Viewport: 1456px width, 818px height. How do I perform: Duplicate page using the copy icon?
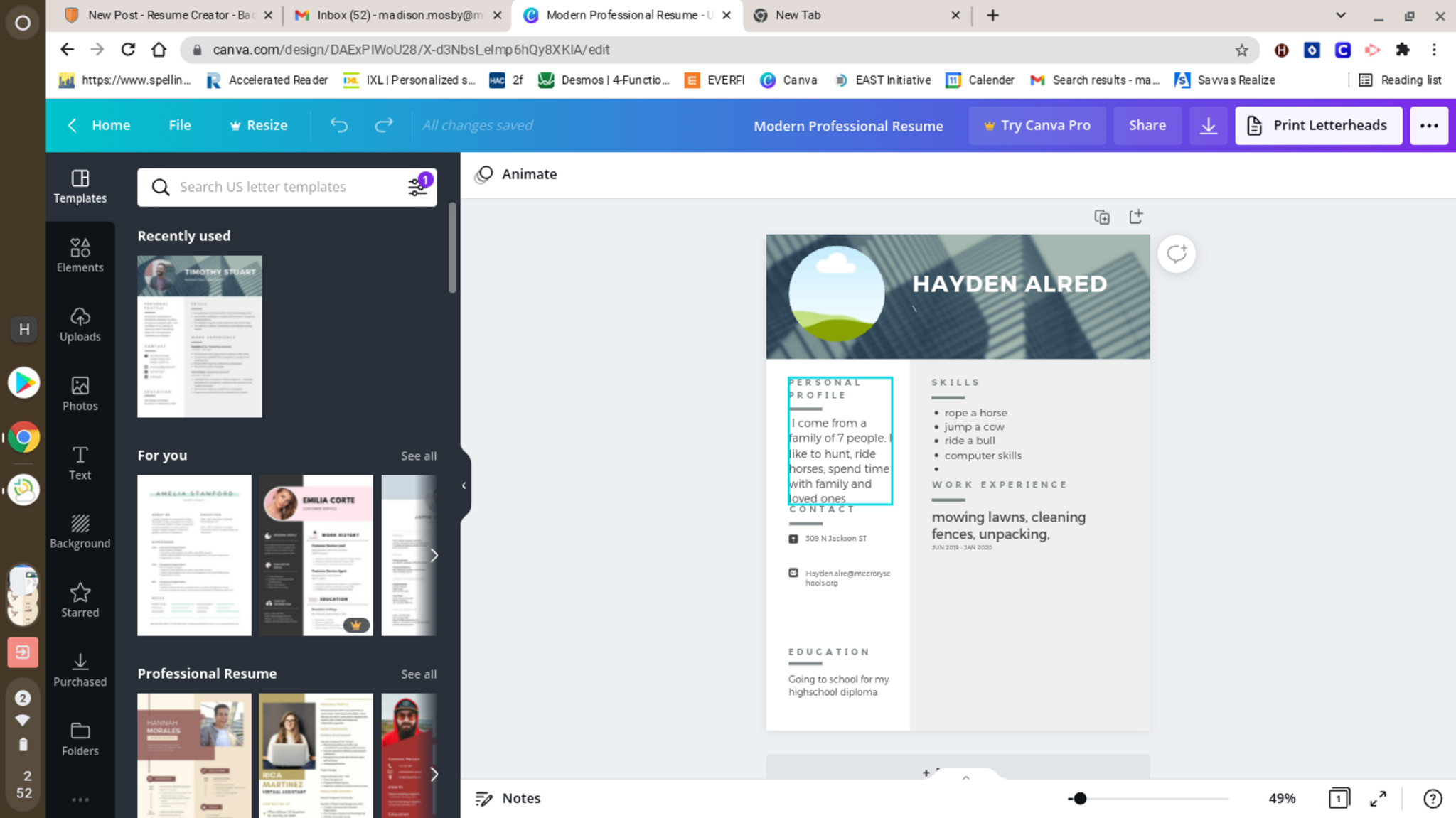pyautogui.click(x=1101, y=217)
